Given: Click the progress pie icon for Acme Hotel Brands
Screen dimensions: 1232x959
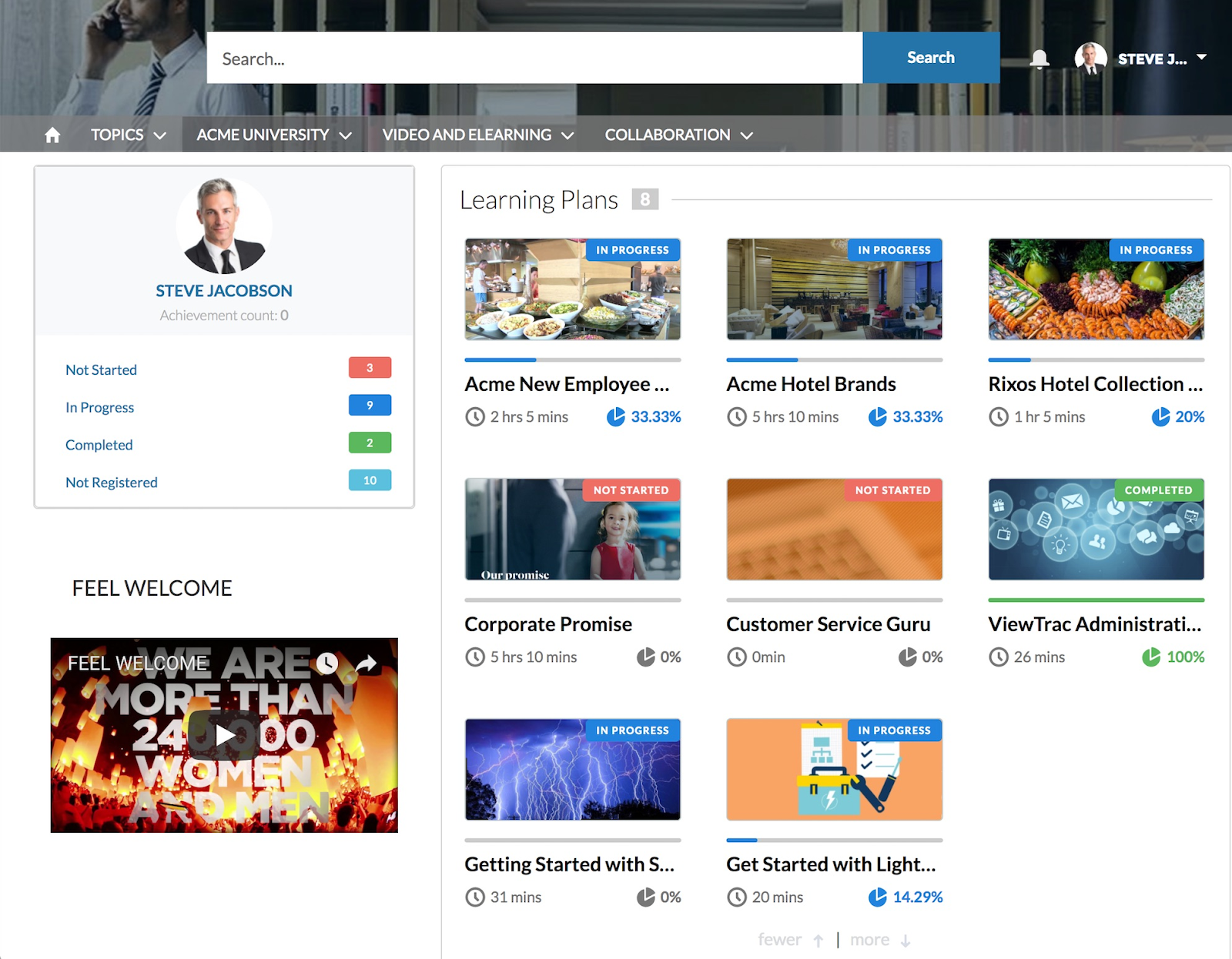Looking at the screenshot, I should (x=877, y=416).
